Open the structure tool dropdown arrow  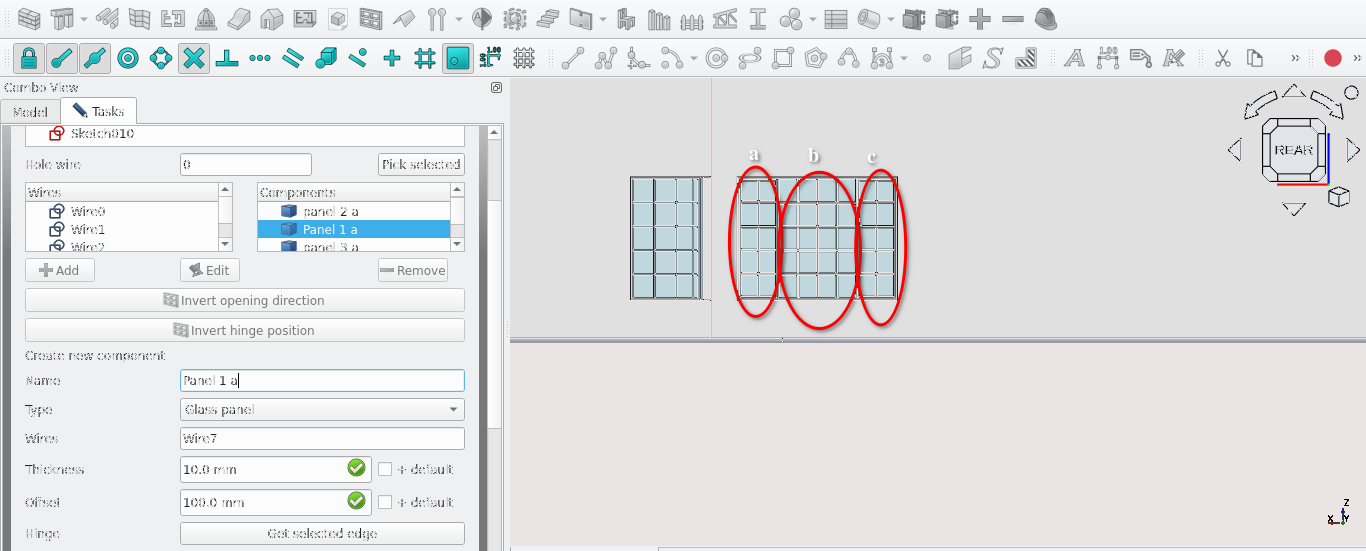pos(84,19)
